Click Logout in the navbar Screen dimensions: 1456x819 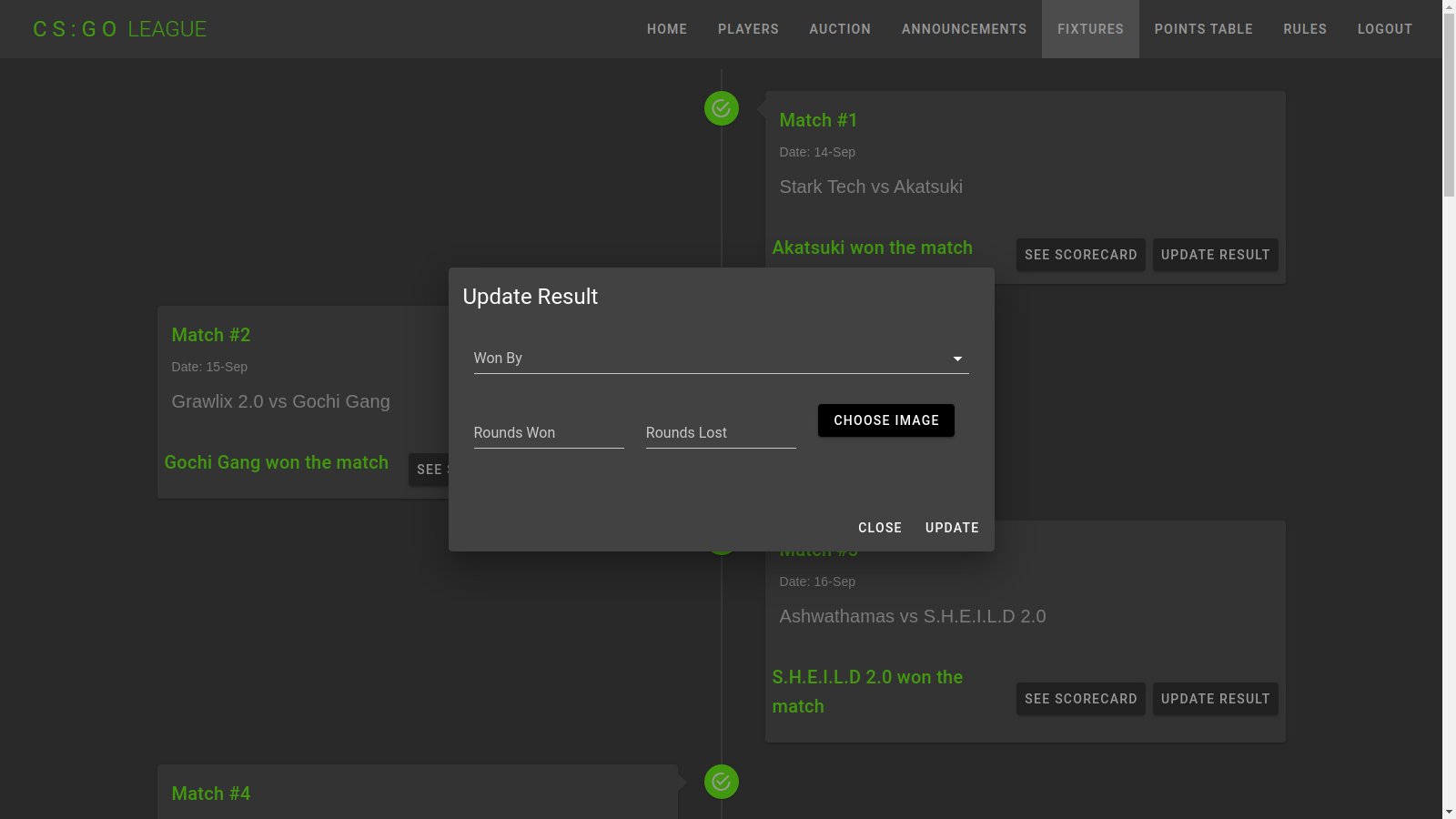click(1385, 29)
